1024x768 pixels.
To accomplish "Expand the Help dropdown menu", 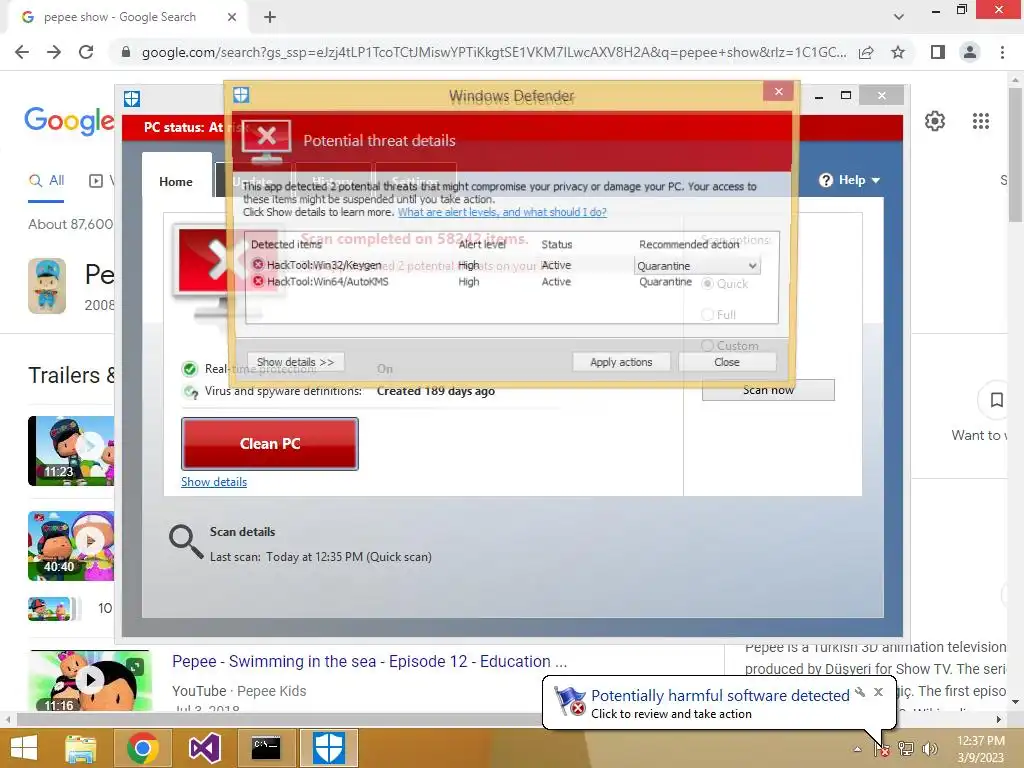I will tap(849, 180).
